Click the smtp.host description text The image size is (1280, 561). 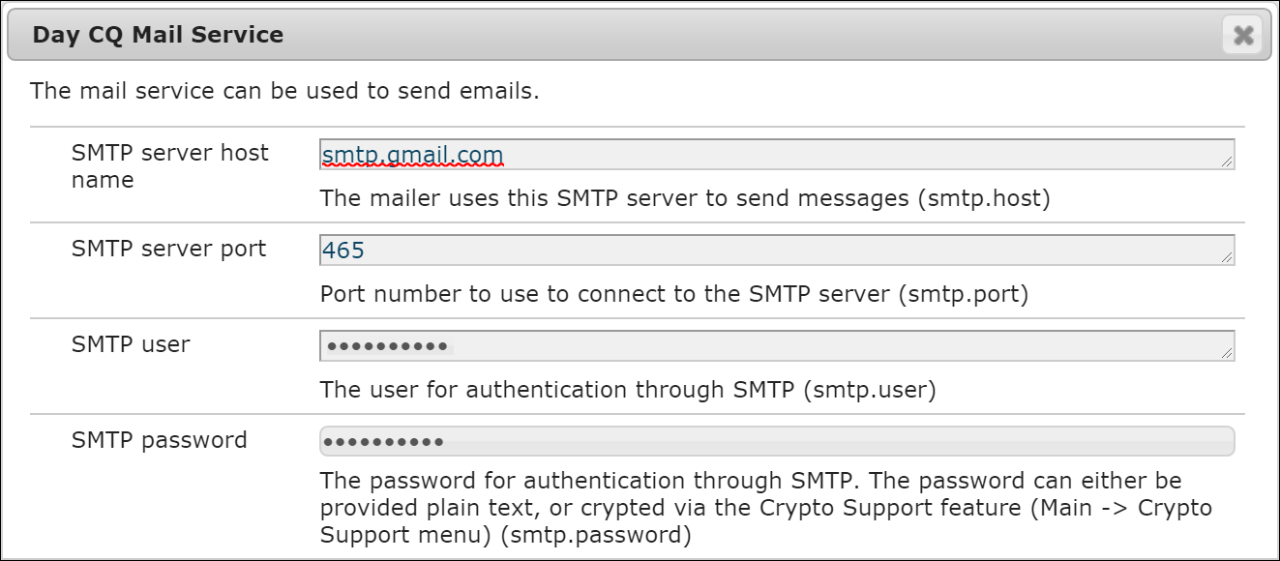[x=685, y=198]
